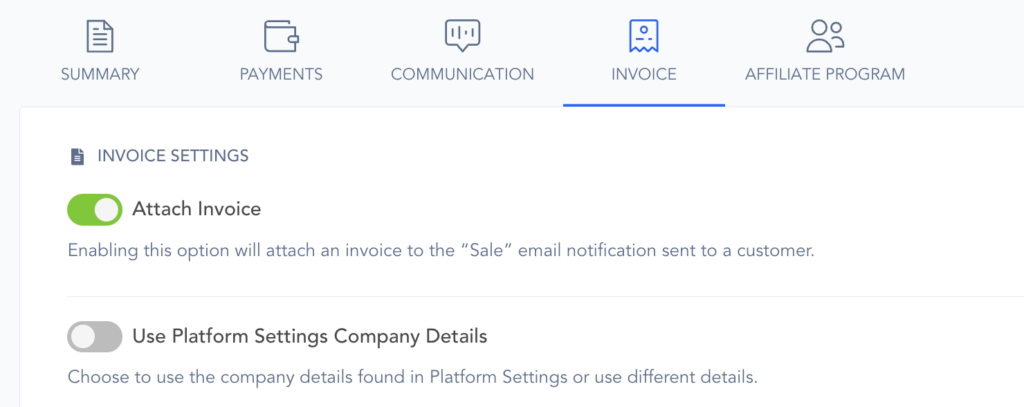Click the blue underline beneath Invoice tab

click(643, 104)
